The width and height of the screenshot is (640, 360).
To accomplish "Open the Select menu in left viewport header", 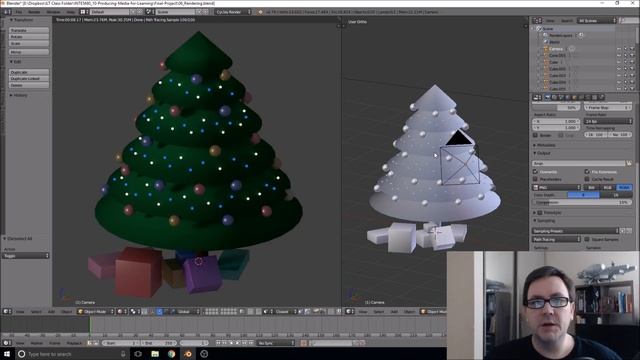I will pyautogui.click(x=36, y=311).
